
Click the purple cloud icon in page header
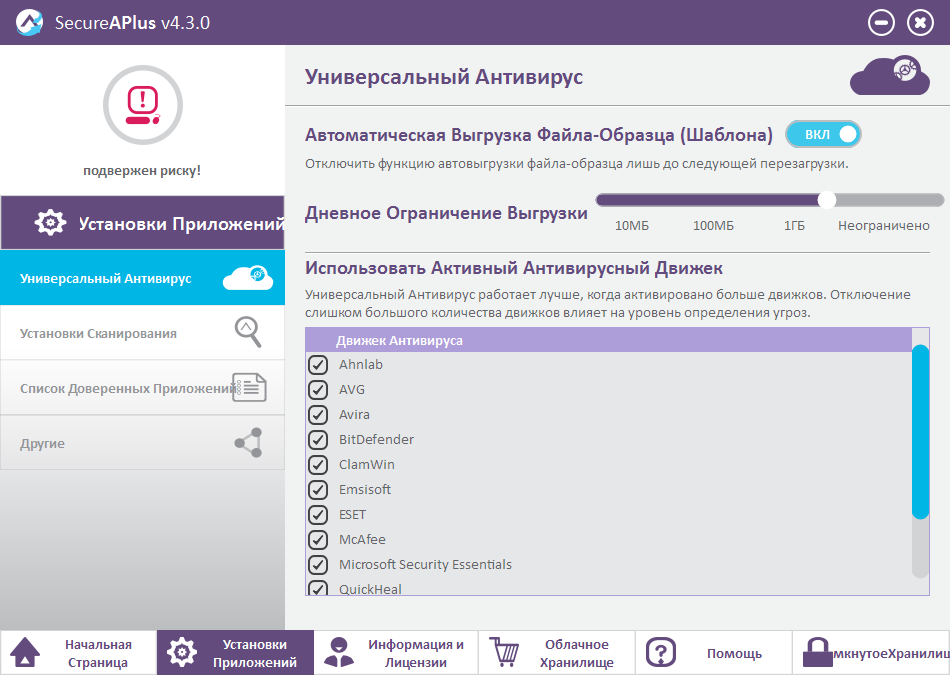point(890,76)
